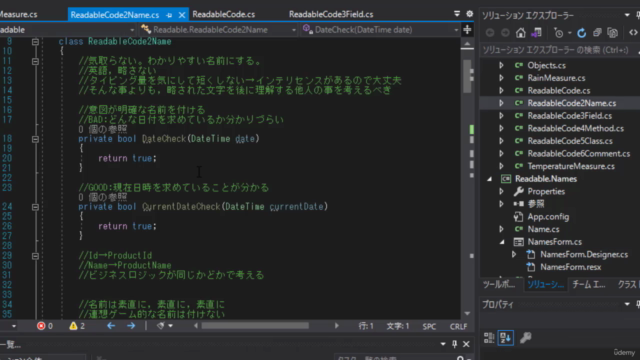
Task: Click the split editor icon above scrollbar
Action: coord(467,29)
